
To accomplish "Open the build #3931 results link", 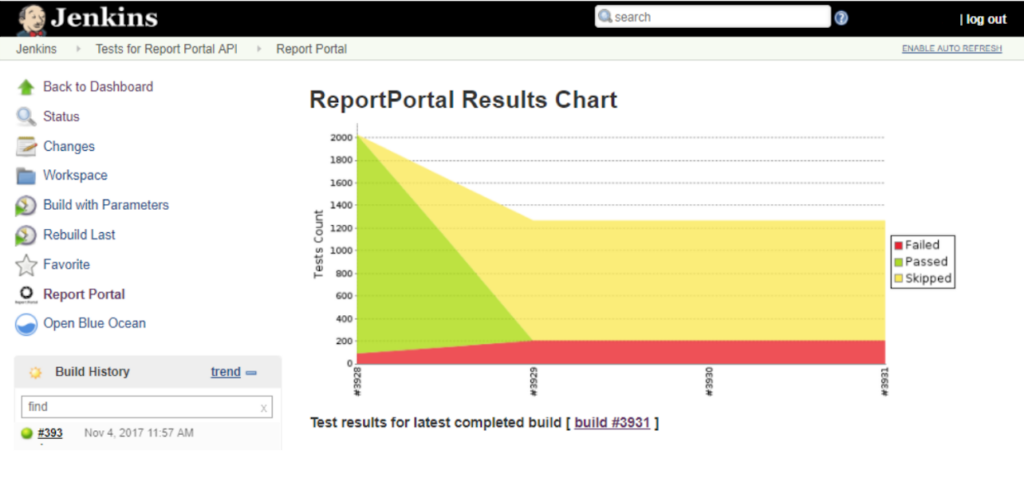I will click(x=612, y=422).
